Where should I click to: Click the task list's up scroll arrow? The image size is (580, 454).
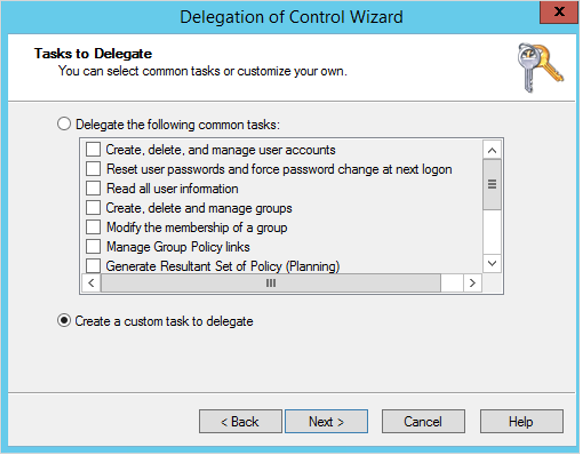pos(492,151)
